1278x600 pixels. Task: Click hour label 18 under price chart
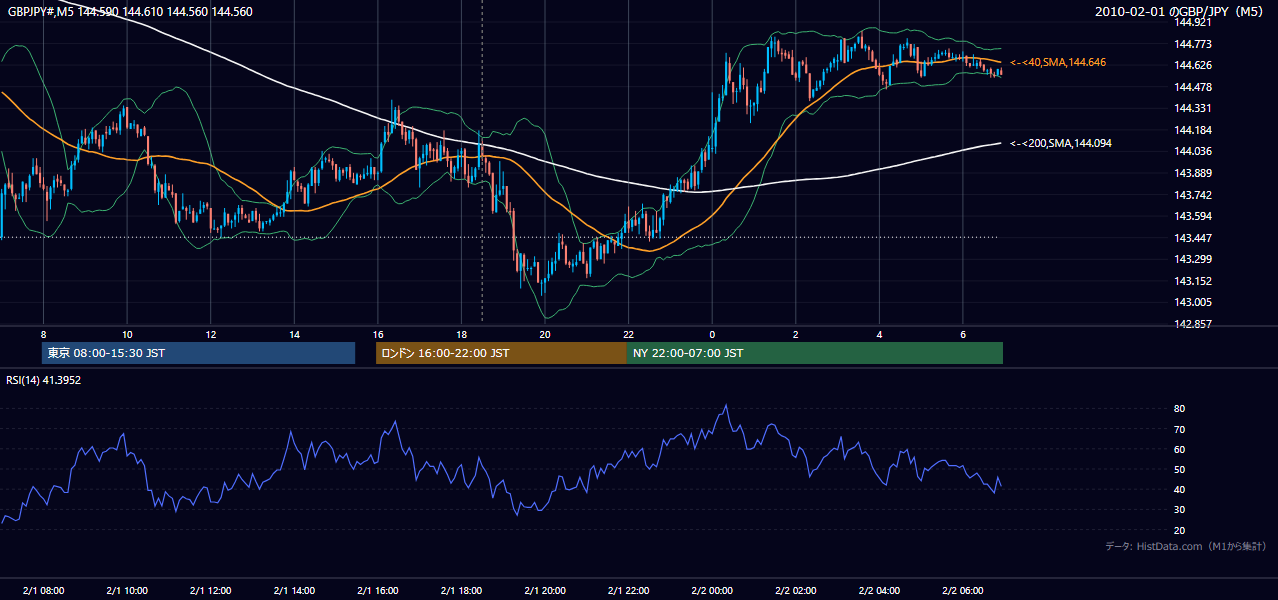pyautogui.click(x=461, y=334)
